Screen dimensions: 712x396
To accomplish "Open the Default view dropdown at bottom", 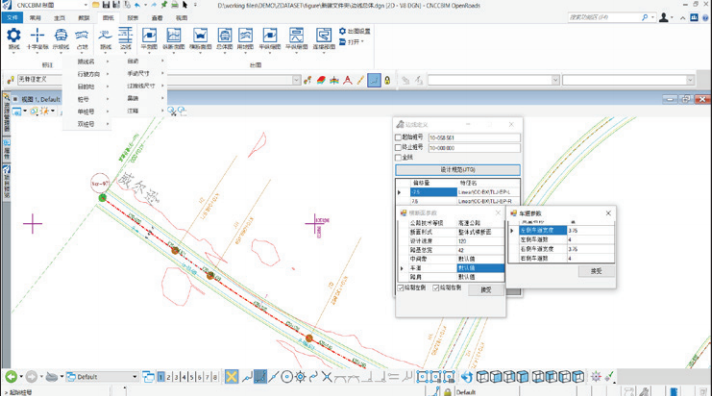I will tap(102, 376).
